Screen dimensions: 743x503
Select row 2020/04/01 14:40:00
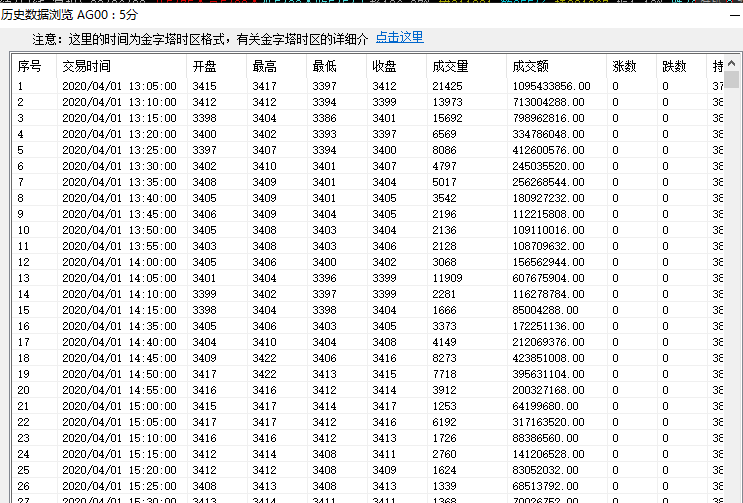369,342
